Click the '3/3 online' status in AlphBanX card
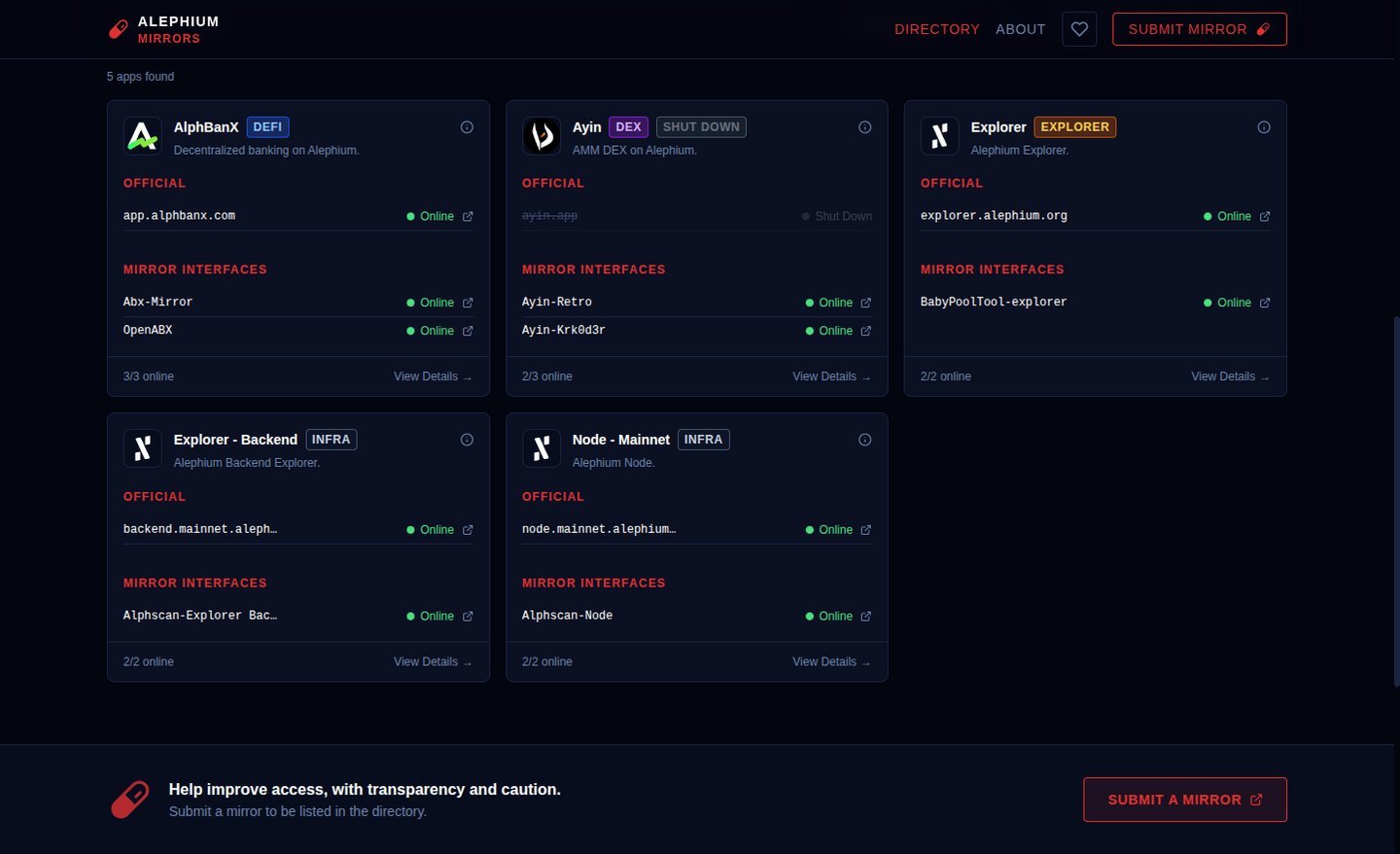The width and height of the screenshot is (1400, 854). [149, 376]
